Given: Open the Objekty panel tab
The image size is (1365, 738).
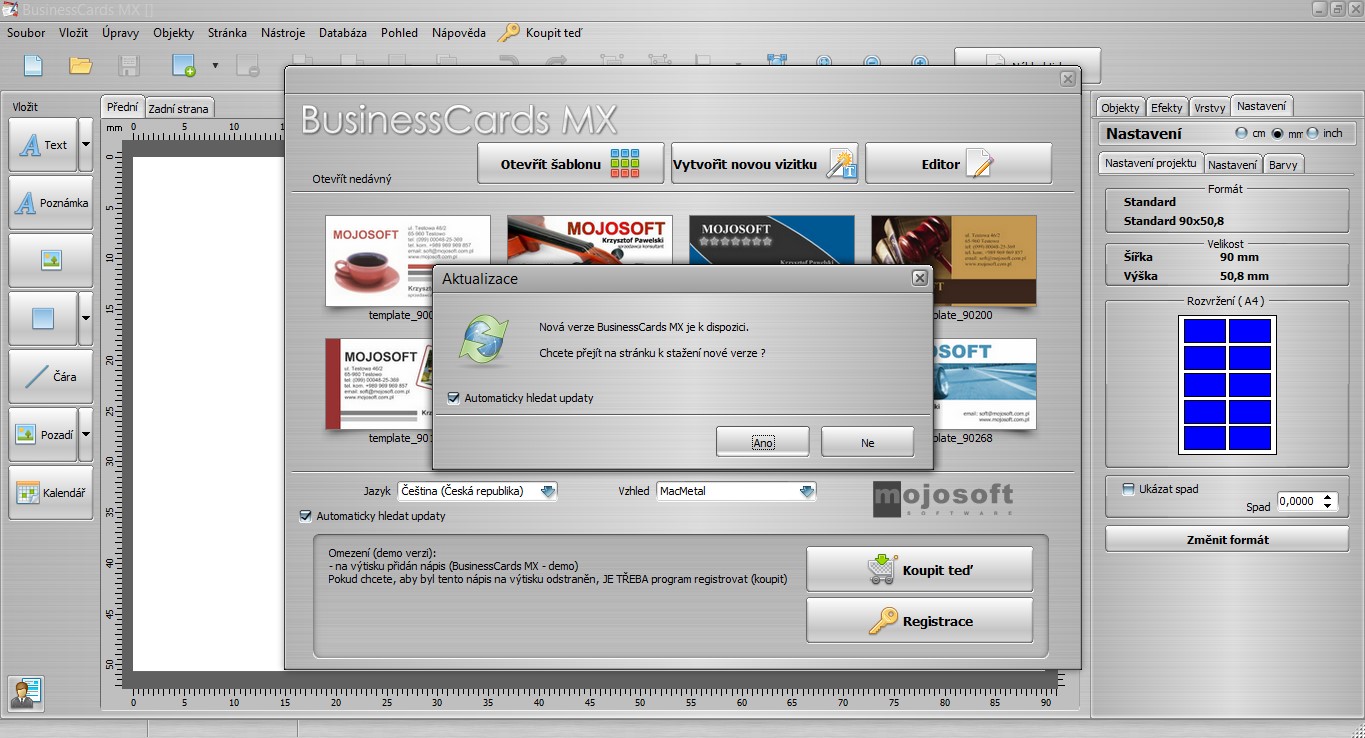Looking at the screenshot, I should [1120, 107].
